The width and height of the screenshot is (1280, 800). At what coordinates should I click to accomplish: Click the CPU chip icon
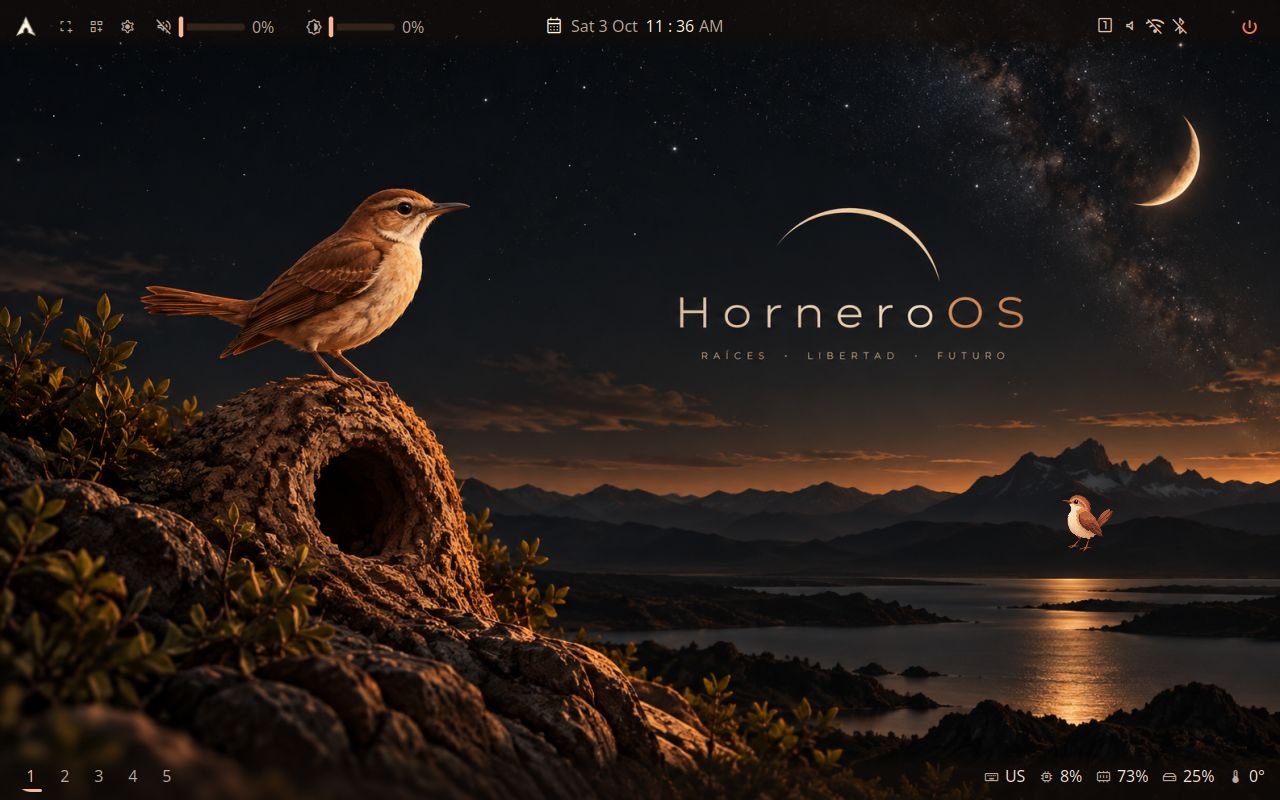coord(1047,777)
